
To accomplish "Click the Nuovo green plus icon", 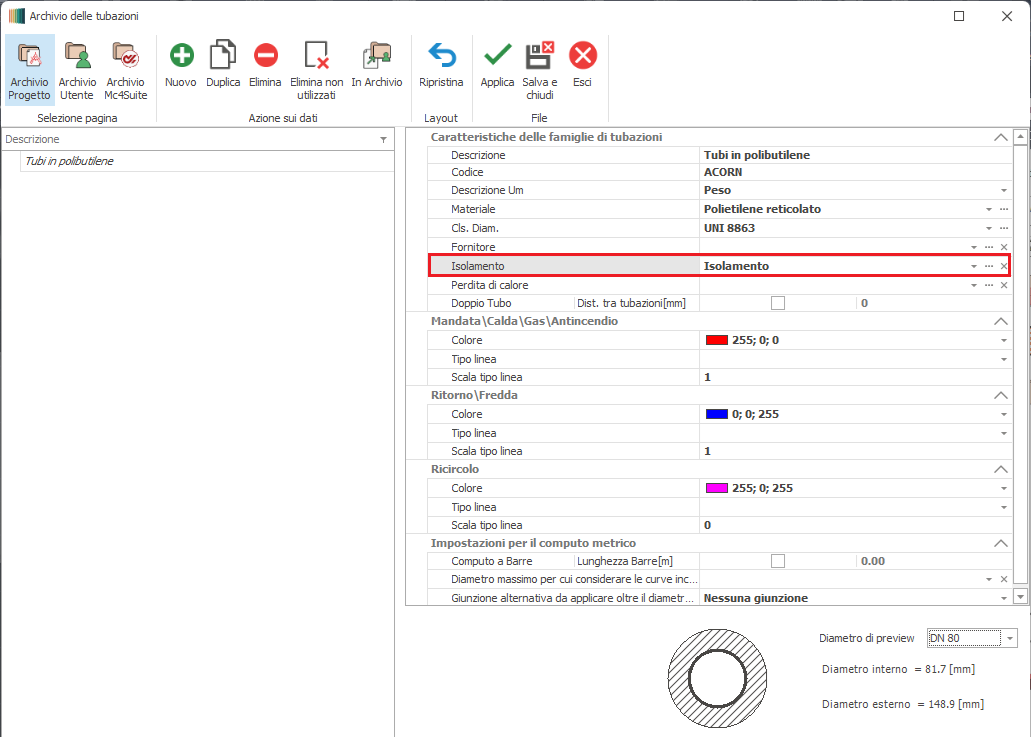I will coord(181,56).
